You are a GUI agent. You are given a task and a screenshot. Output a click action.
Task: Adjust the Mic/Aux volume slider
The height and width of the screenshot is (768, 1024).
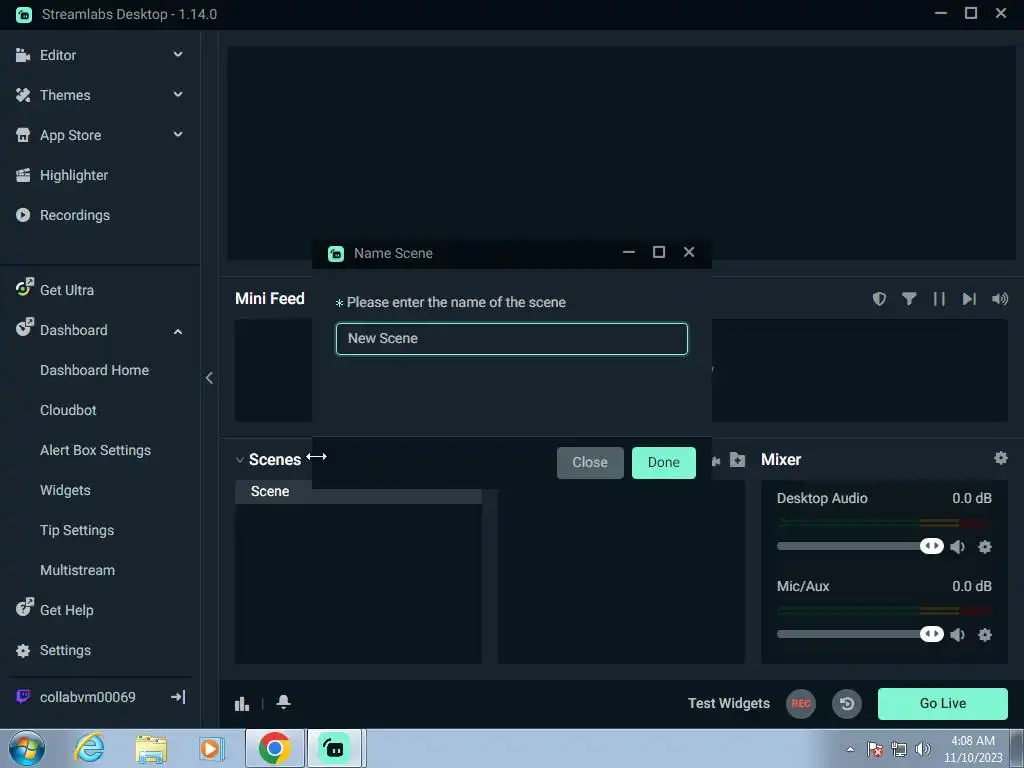click(860, 634)
